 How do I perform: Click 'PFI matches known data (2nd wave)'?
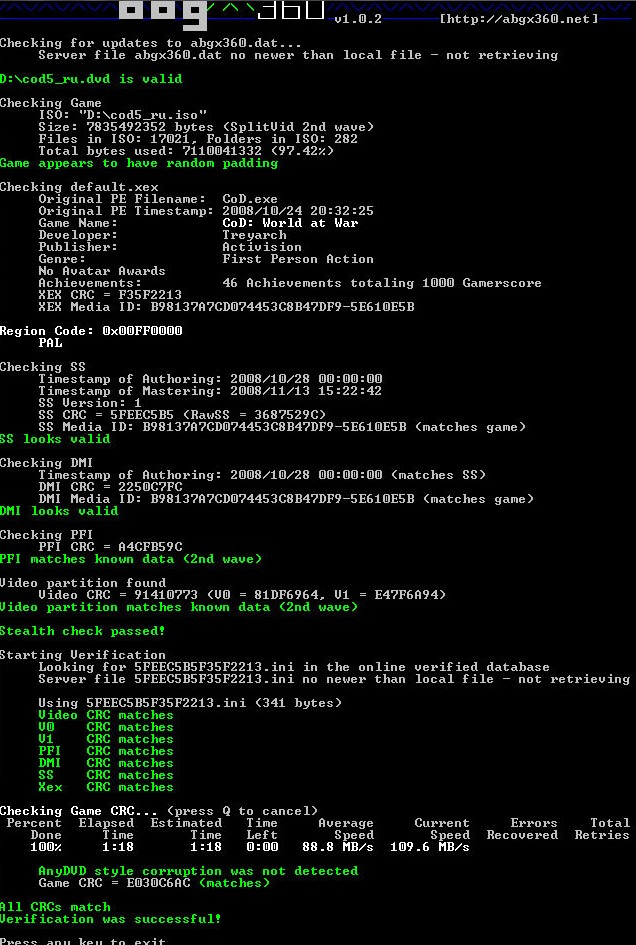(x=131, y=559)
